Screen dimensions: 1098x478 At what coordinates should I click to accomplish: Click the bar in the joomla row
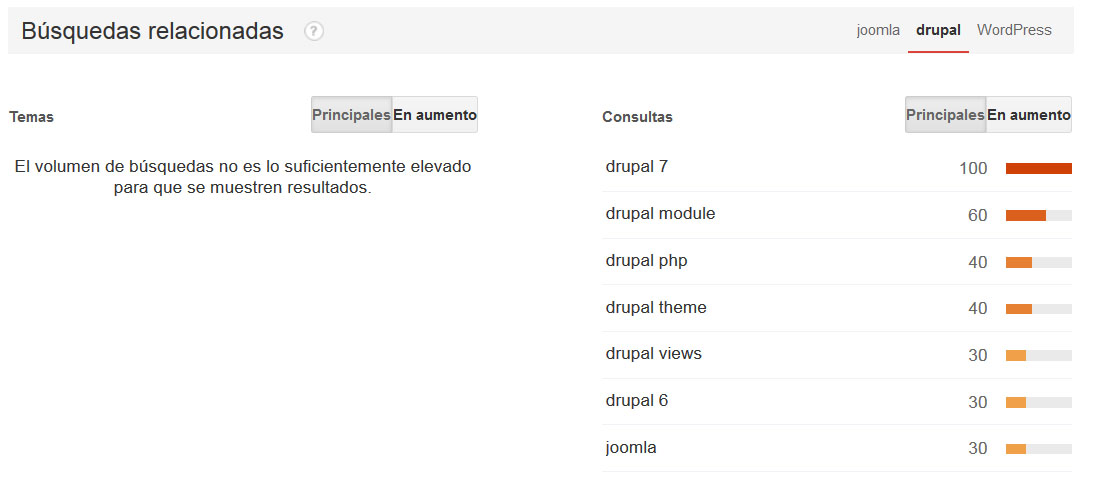click(1038, 449)
